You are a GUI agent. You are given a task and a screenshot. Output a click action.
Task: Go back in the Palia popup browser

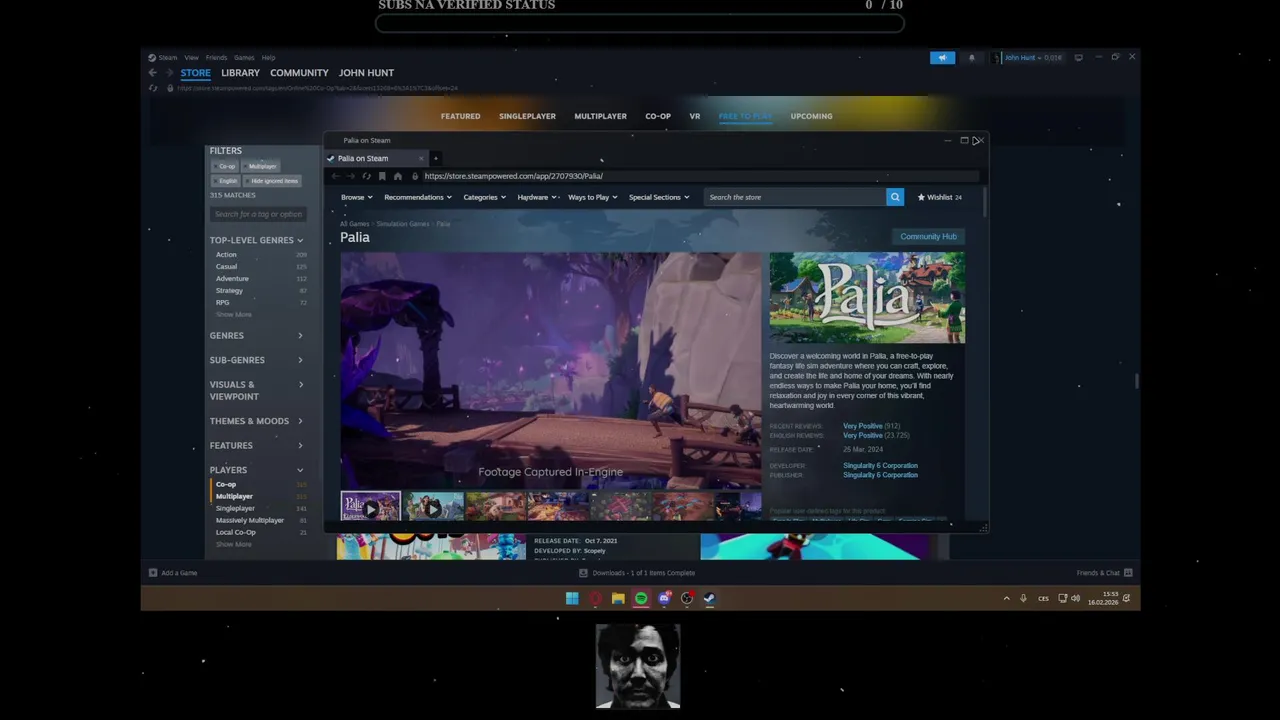335,176
